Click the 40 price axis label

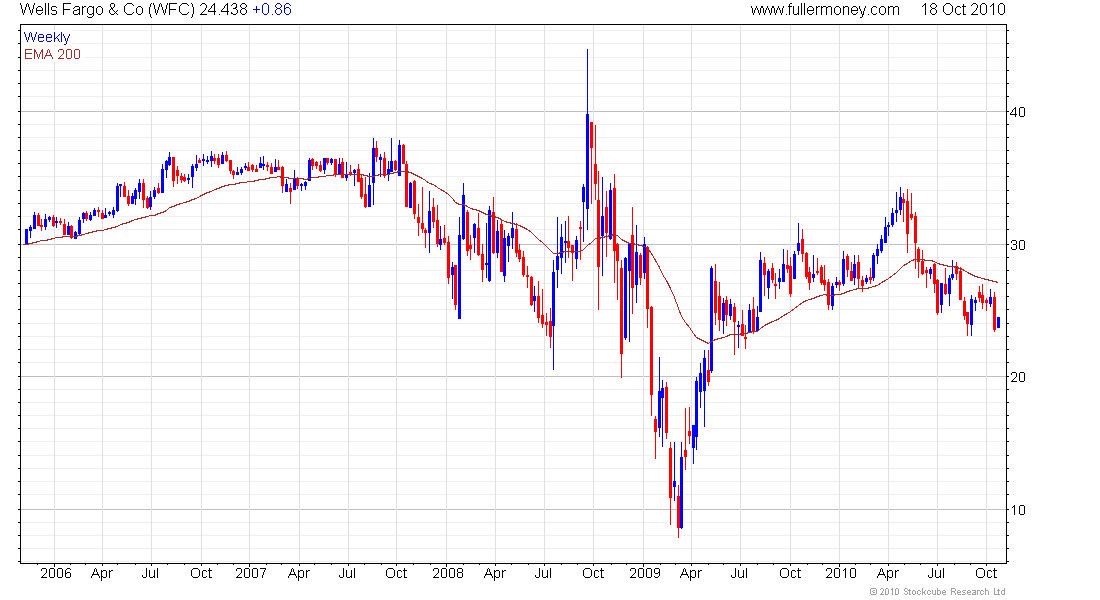pyautogui.click(x=1017, y=112)
